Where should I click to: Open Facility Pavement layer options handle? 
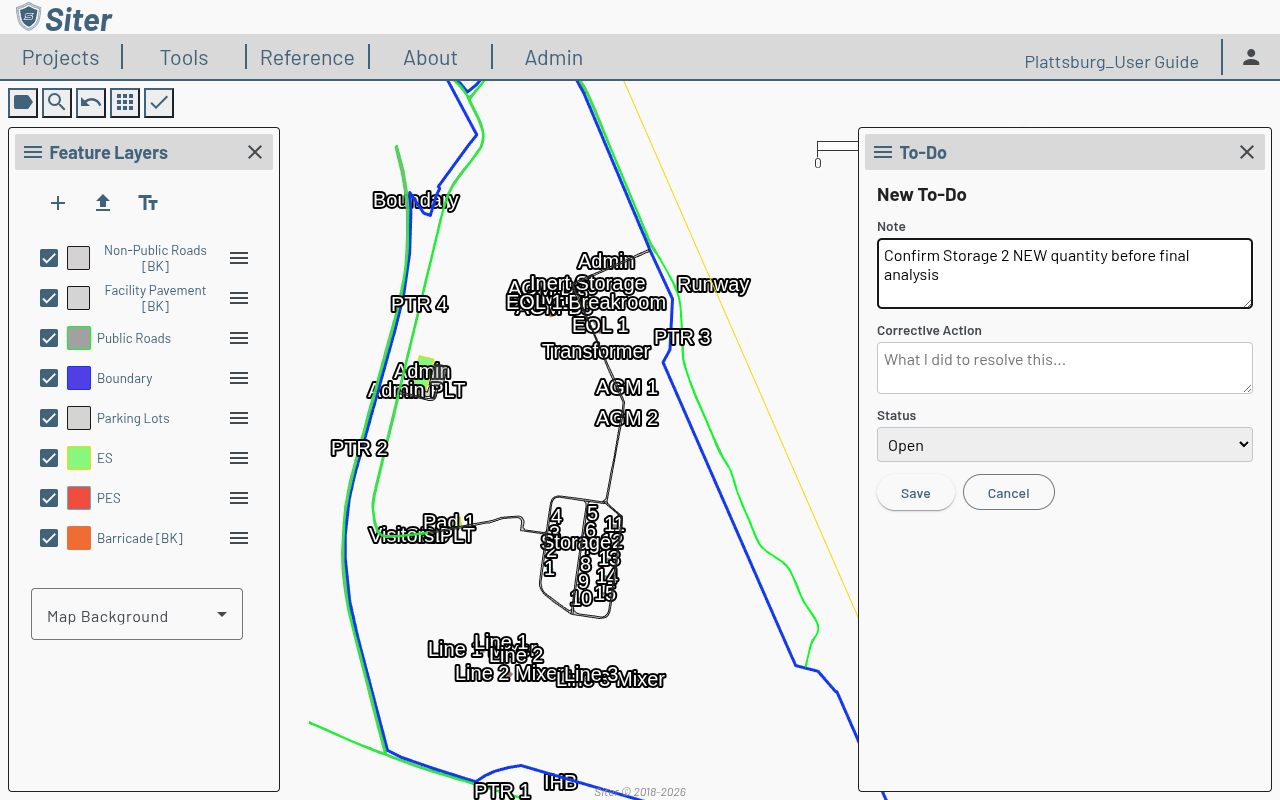pos(239,298)
